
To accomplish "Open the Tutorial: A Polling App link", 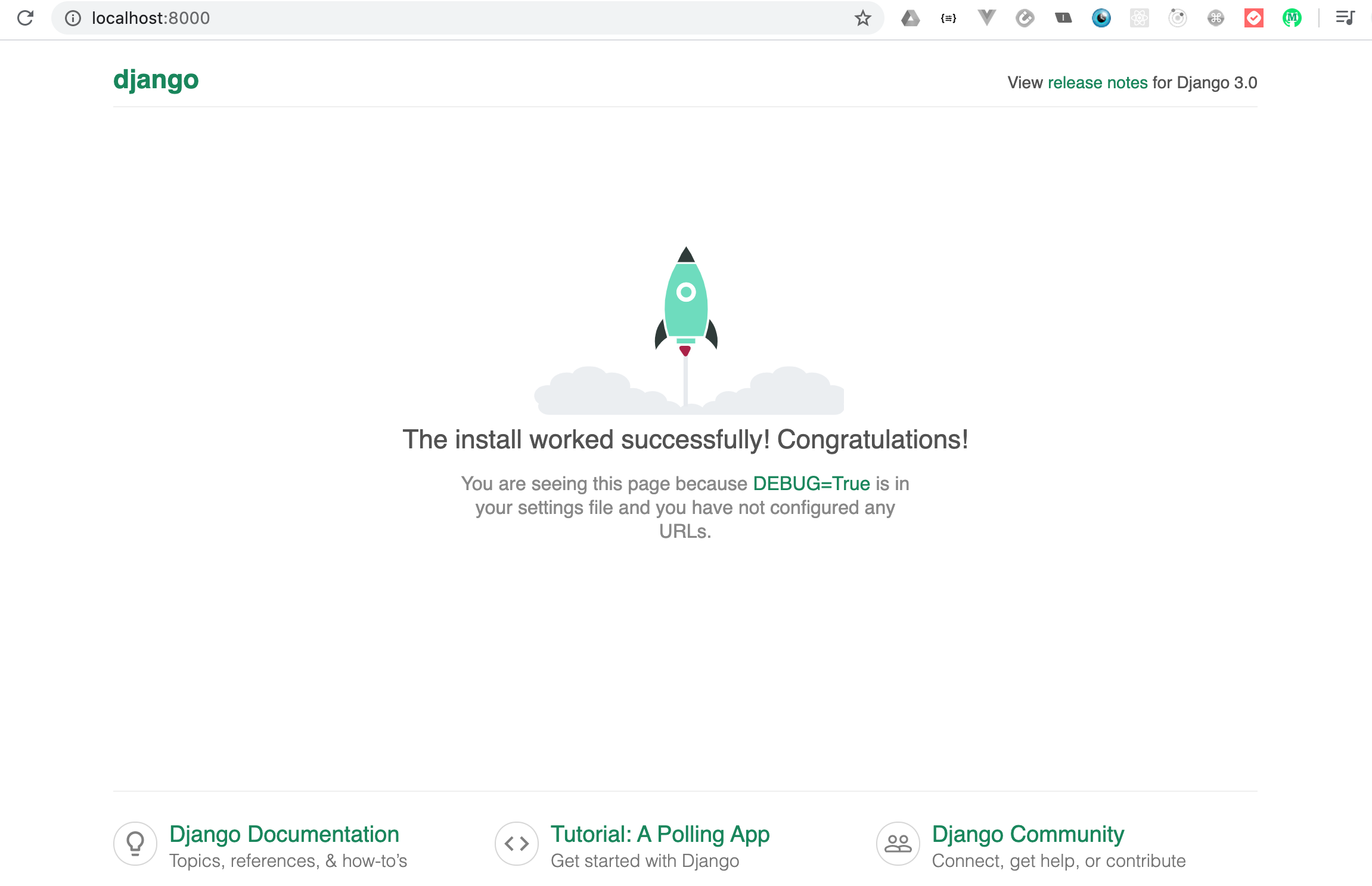I will click(x=660, y=834).
